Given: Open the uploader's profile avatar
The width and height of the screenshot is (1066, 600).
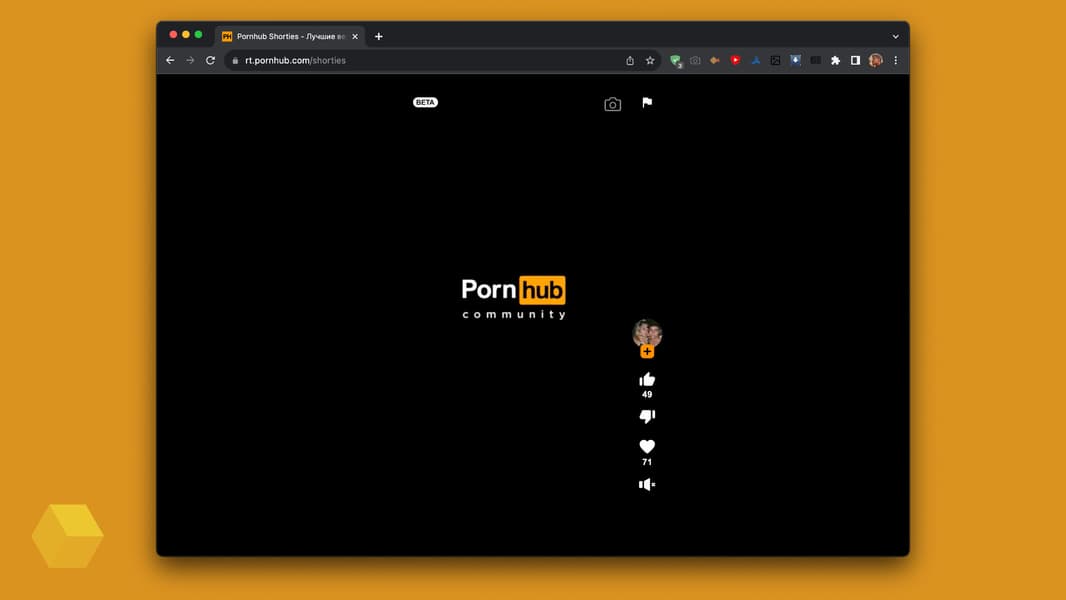Looking at the screenshot, I should 647,333.
